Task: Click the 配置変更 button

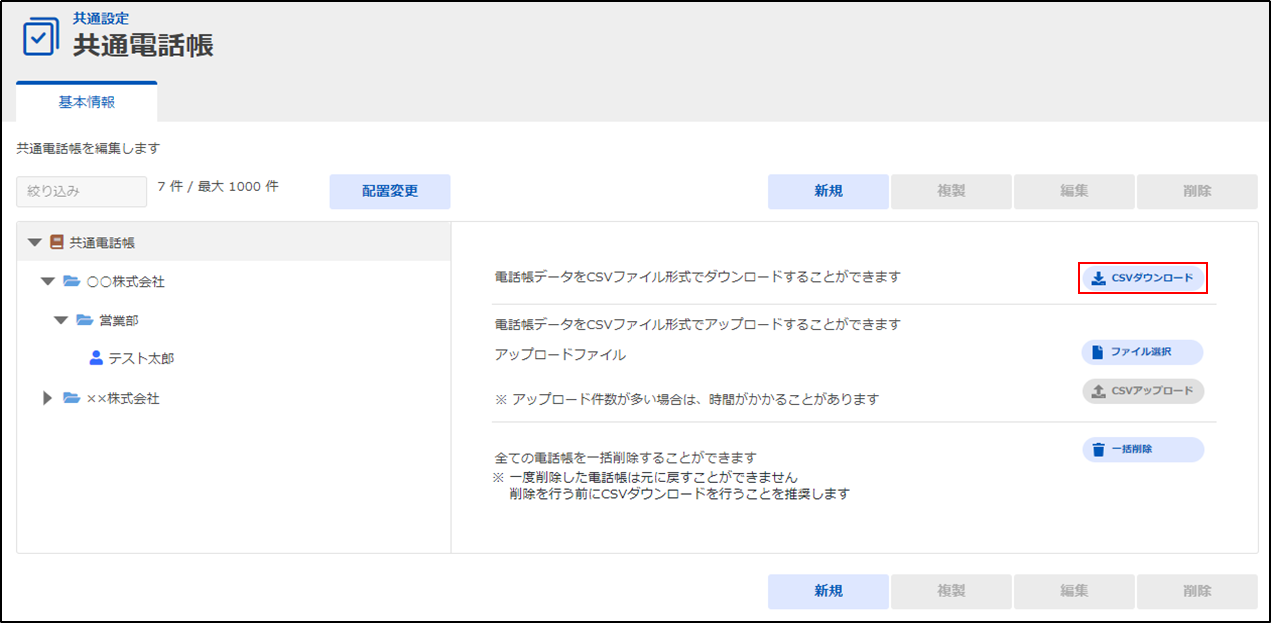Action: pyautogui.click(x=389, y=191)
